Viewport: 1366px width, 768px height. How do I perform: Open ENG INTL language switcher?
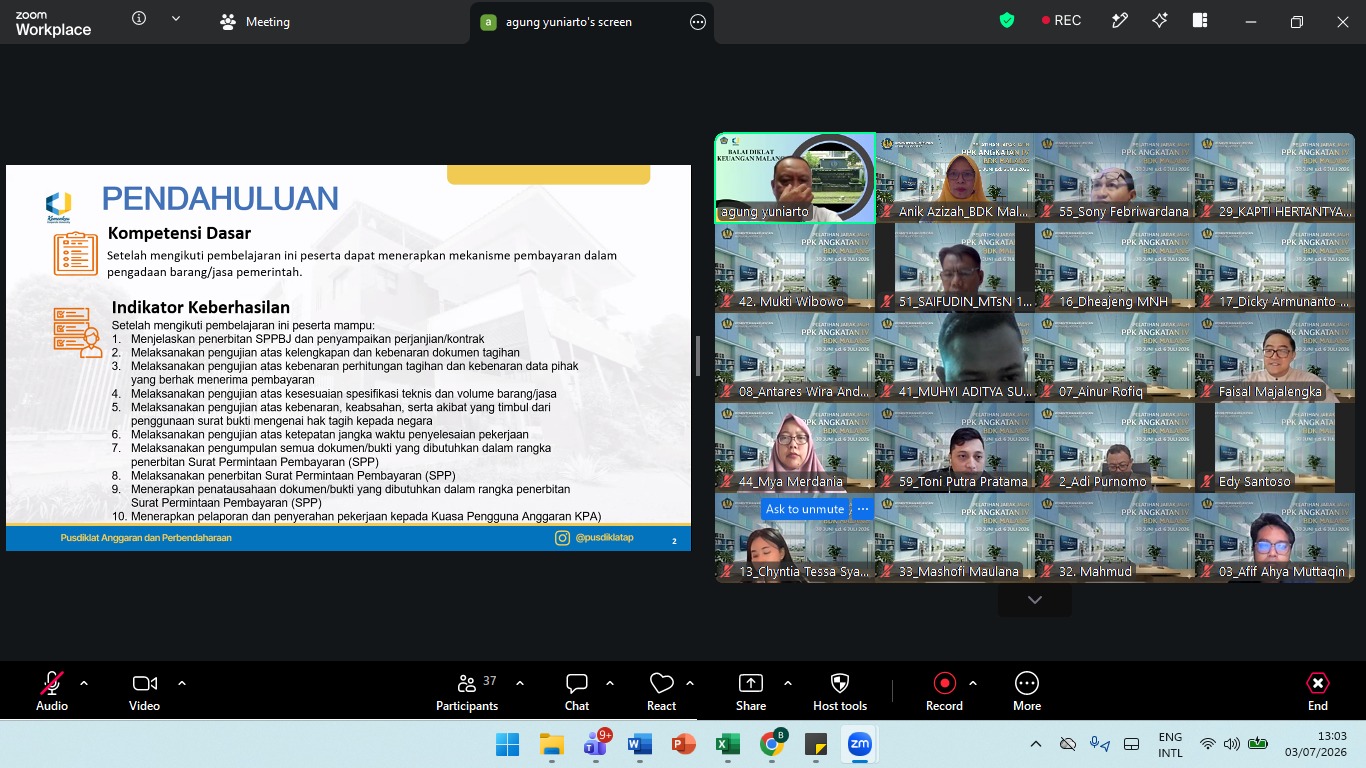[1170, 744]
